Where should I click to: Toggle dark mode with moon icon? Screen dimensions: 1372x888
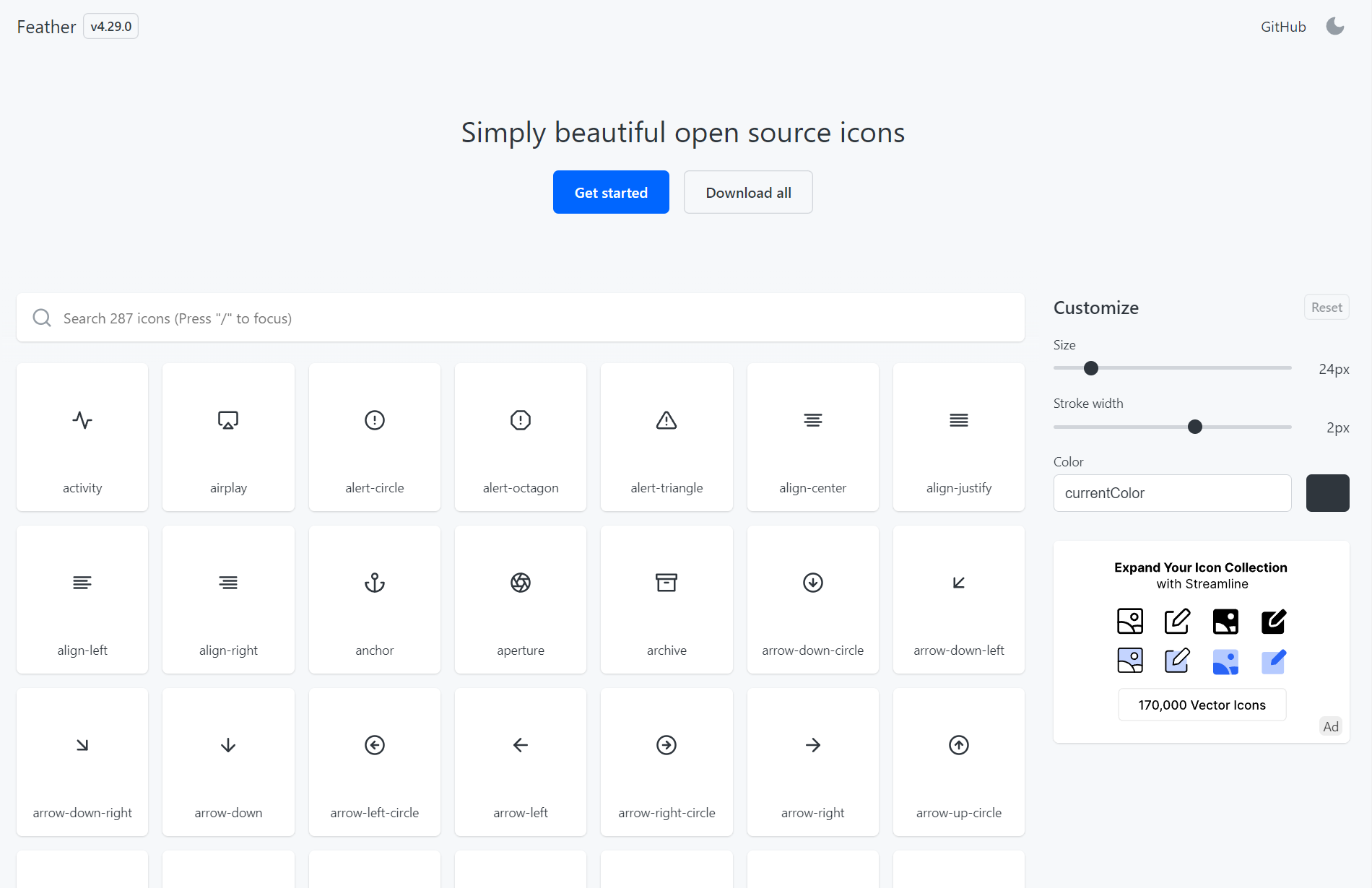1335,27
